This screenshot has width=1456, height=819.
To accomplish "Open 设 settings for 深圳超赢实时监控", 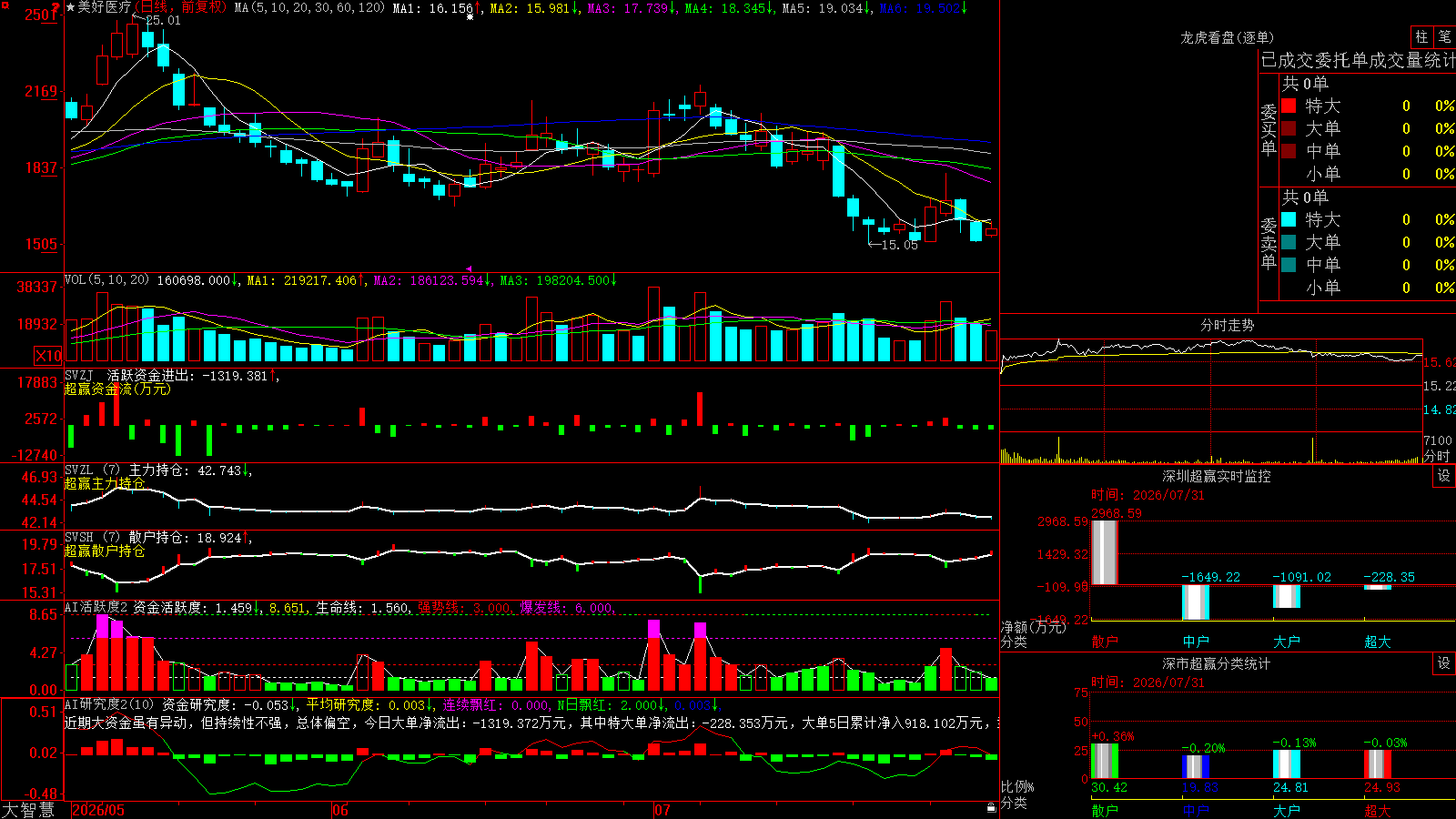I will [x=1444, y=476].
